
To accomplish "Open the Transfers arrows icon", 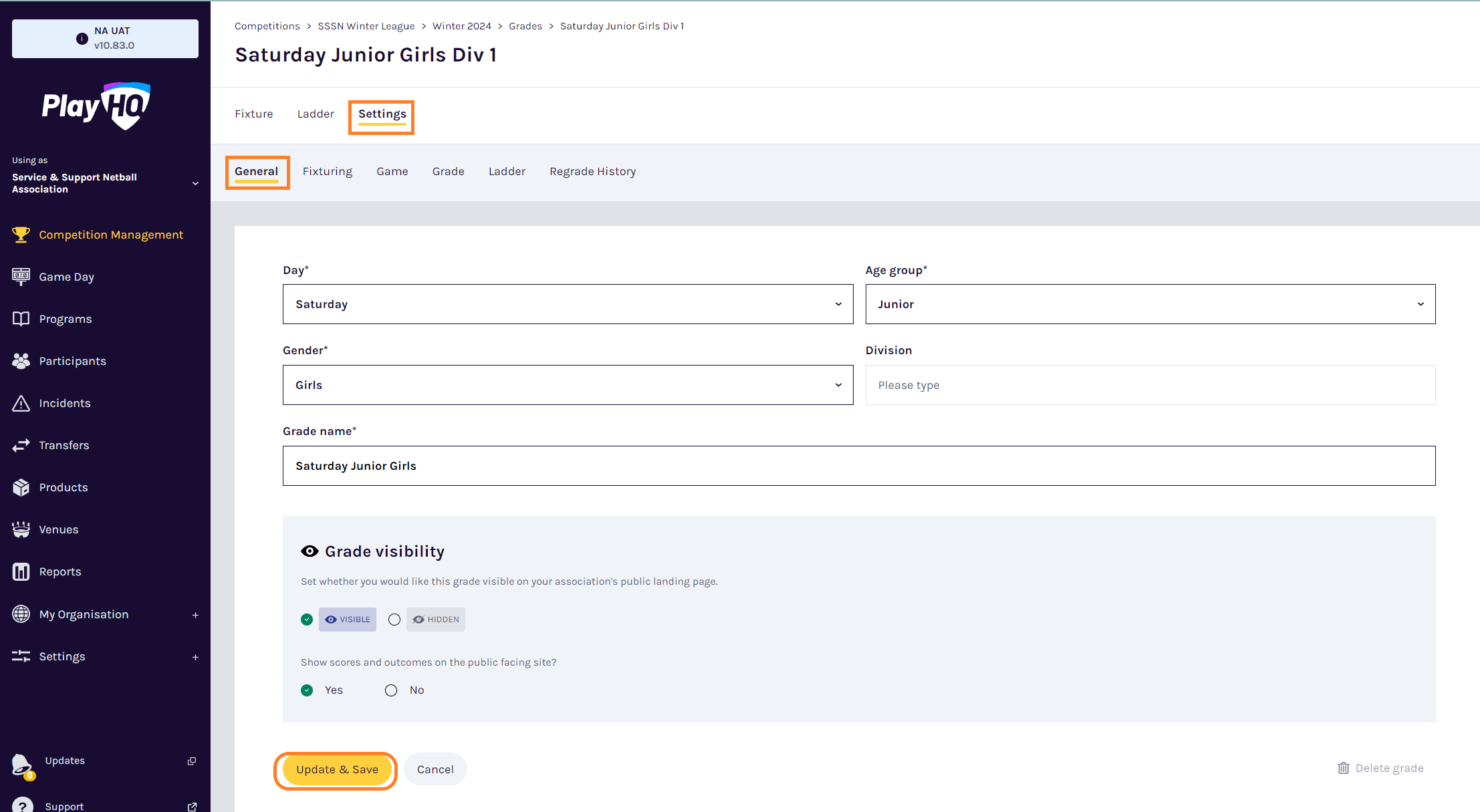I will pos(21,445).
